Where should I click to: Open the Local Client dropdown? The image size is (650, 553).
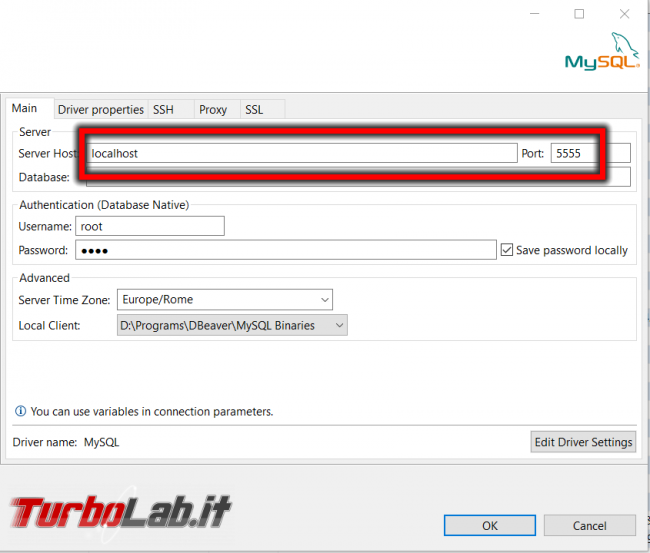pyautogui.click(x=232, y=325)
